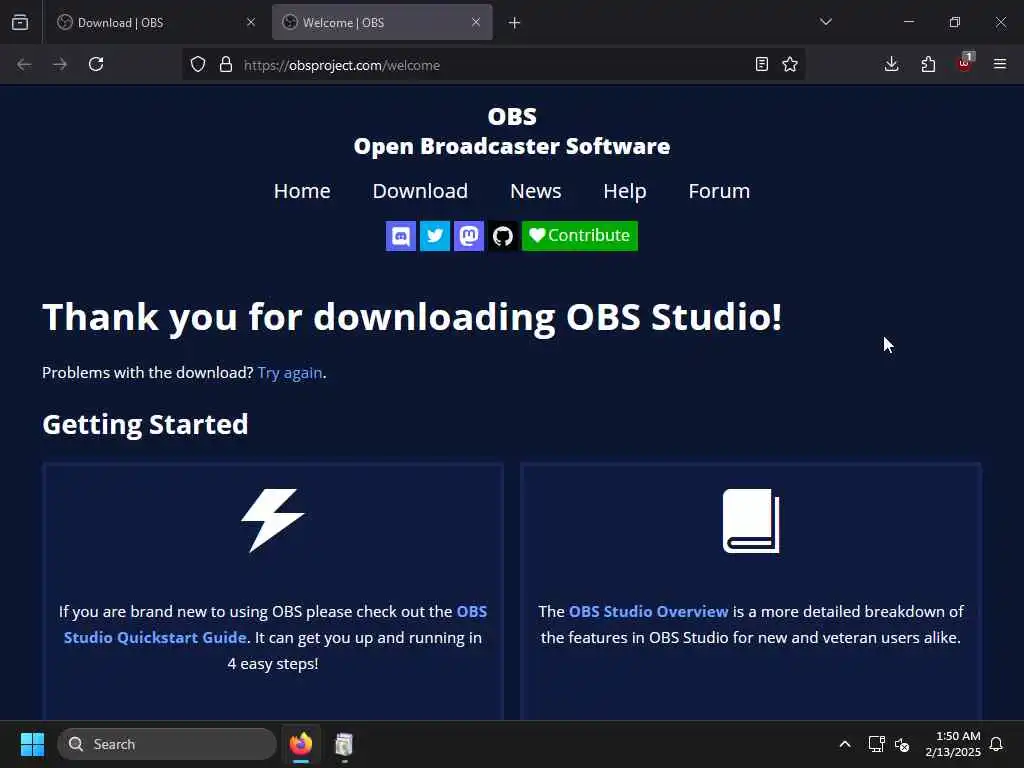Toggle reader view
The image size is (1024, 768).
tap(761, 65)
